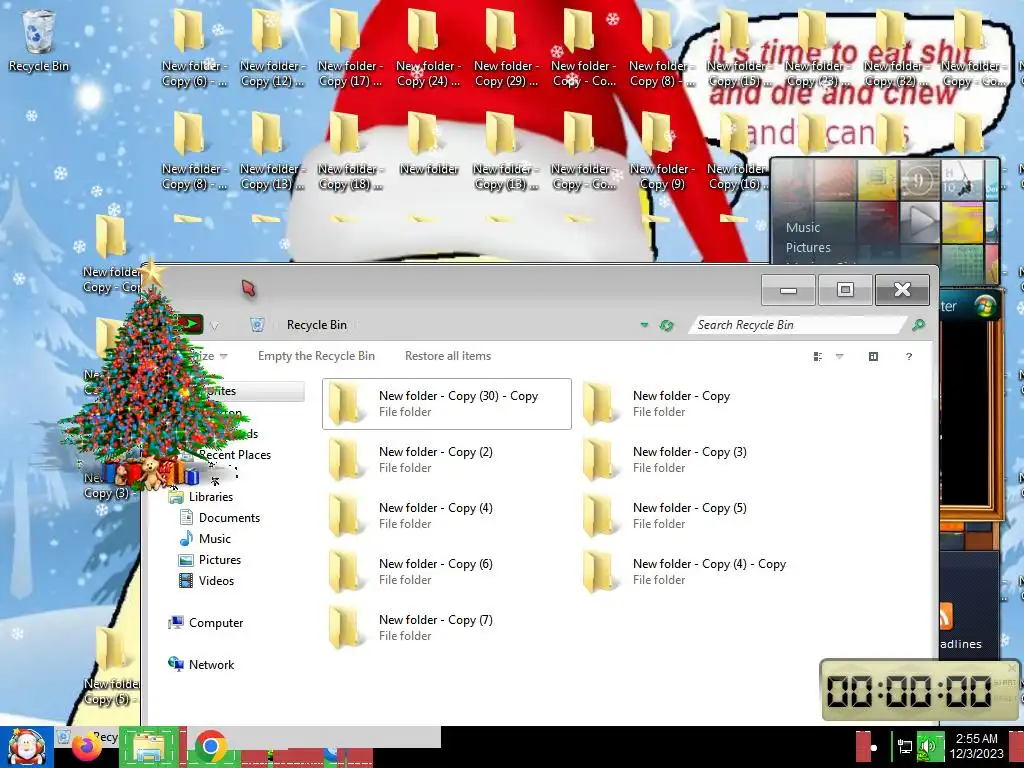Click the Feed Headlines gadget RSS icon
The image size is (1024, 768).
[946, 616]
